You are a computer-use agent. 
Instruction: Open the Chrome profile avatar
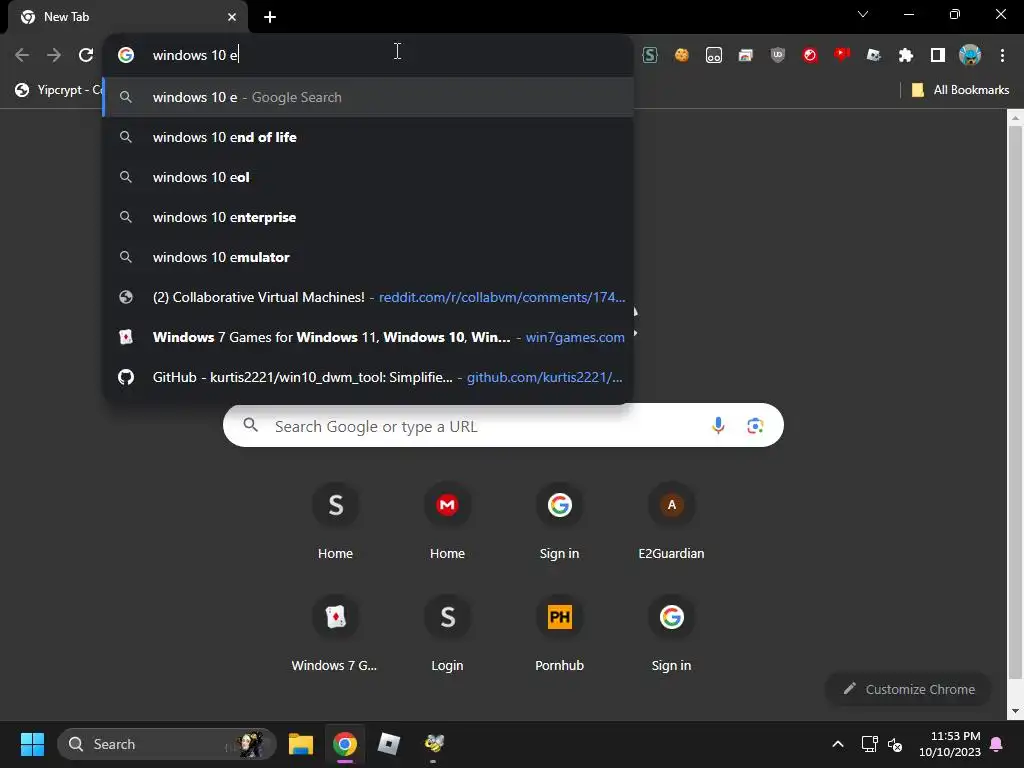pos(970,55)
